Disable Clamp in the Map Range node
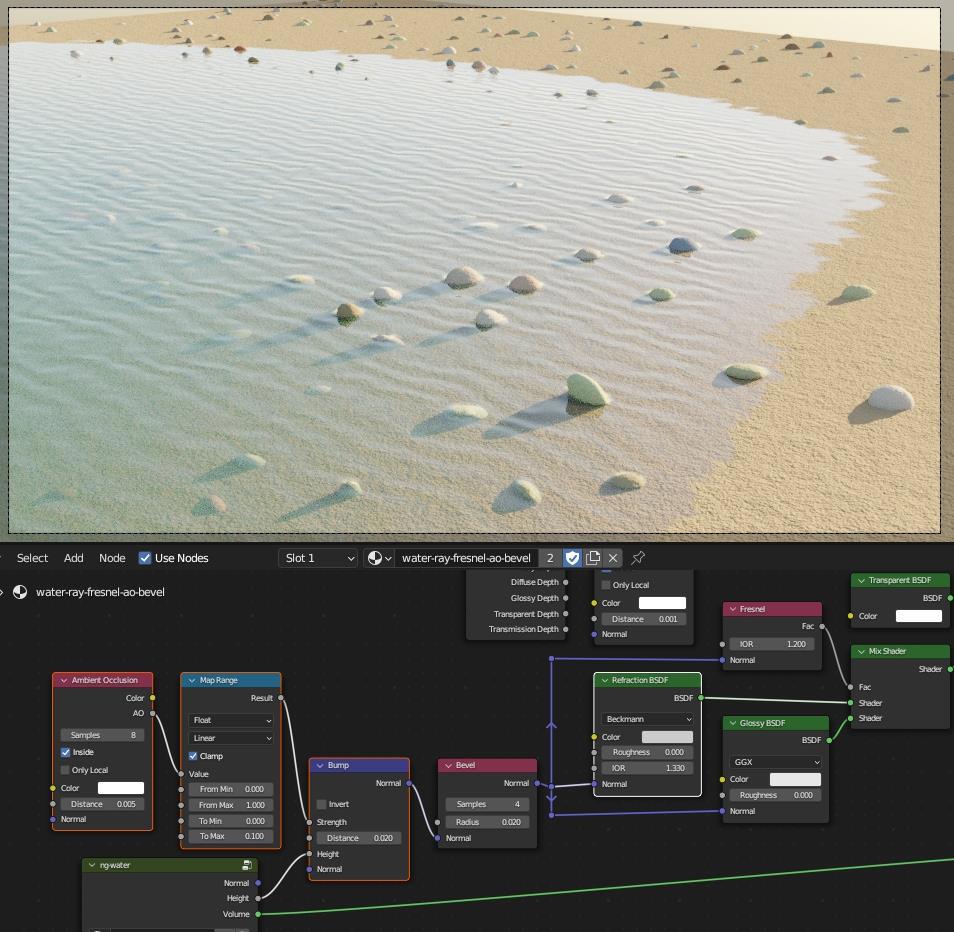Image resolution: width=954 pixels, height=932 pixels. (x=194, y=756)
